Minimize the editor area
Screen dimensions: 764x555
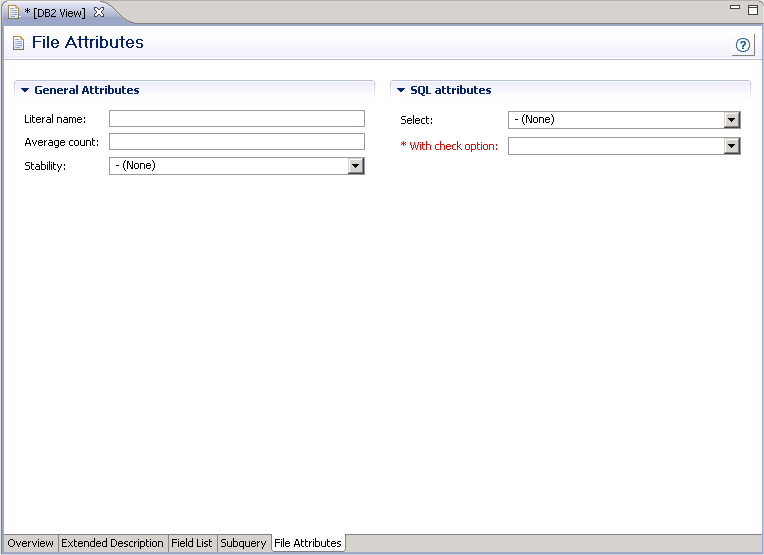coord(735,8)
